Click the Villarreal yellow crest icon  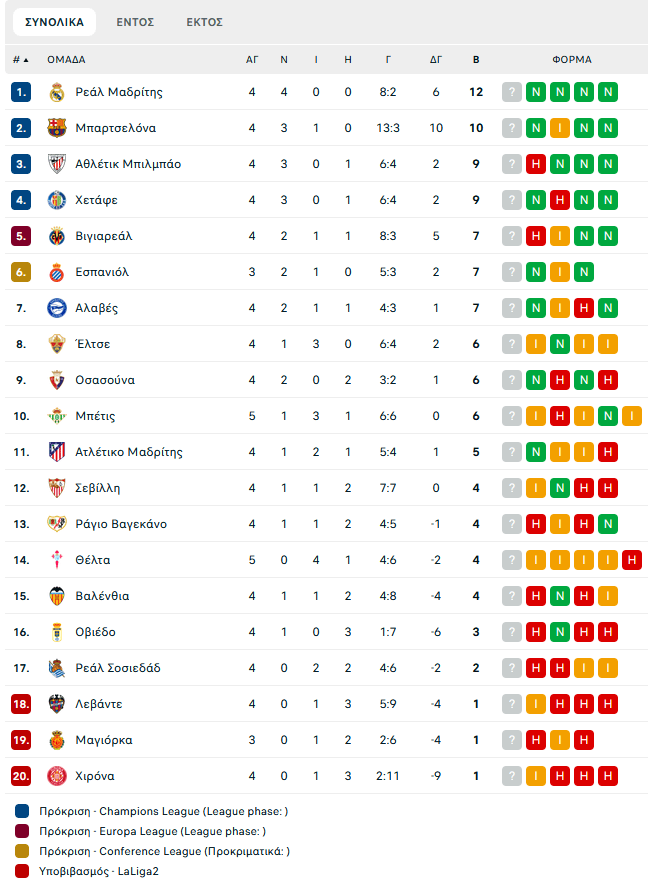coord(56,236)
